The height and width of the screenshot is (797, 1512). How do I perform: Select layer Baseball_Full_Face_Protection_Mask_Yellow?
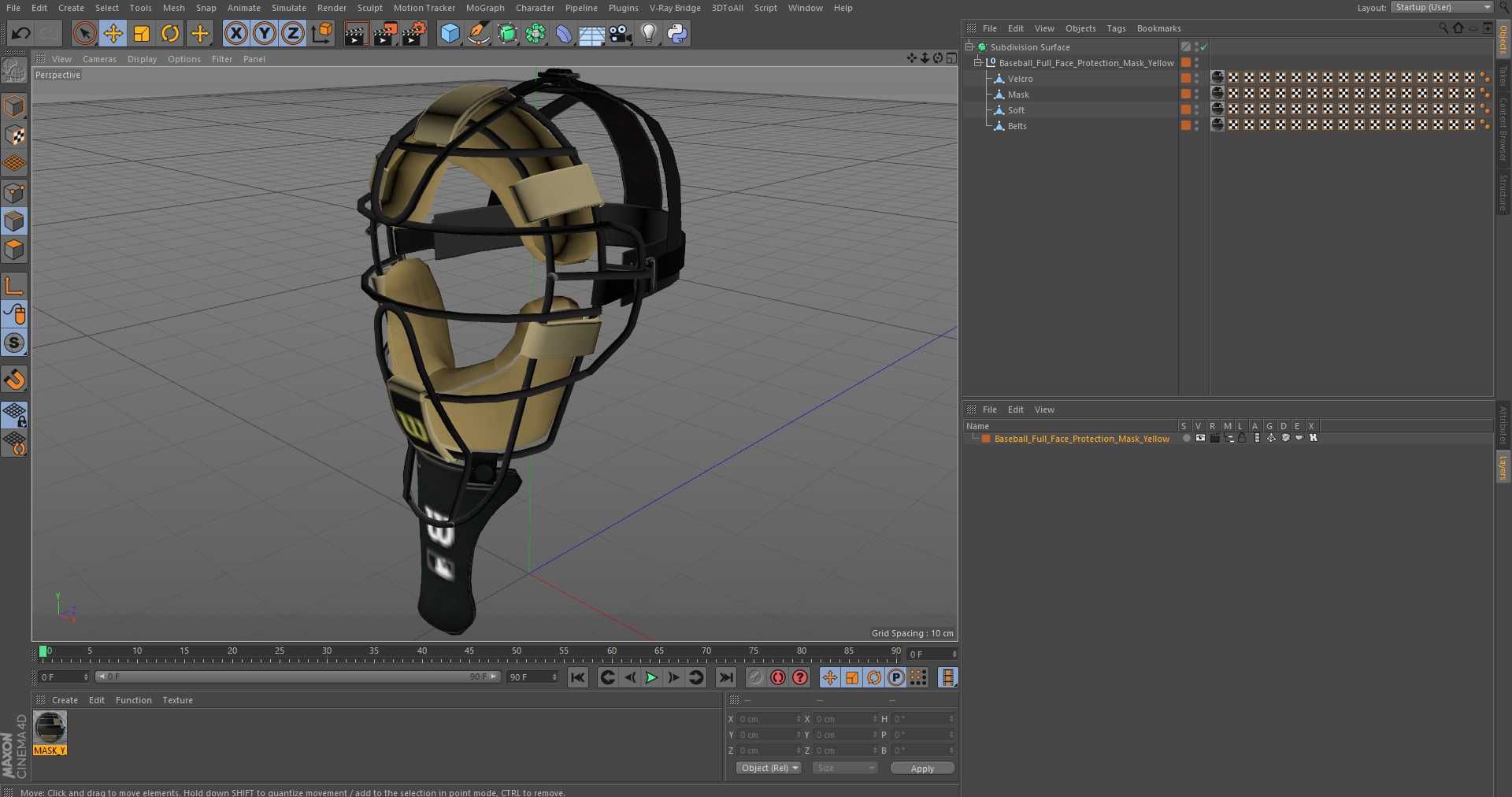tap(1081, 439)
